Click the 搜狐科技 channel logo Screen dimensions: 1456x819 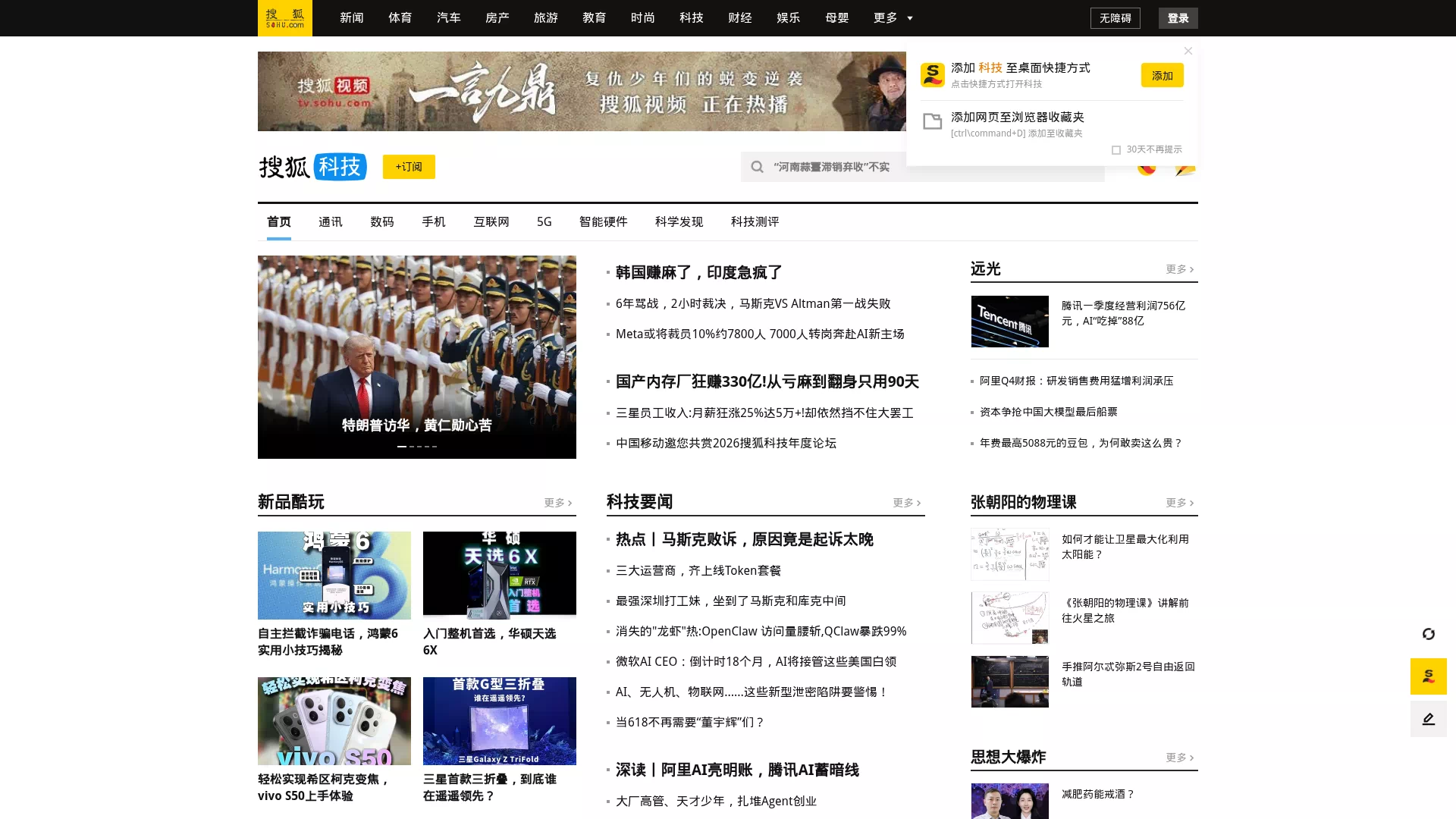[x=313, y=167]
